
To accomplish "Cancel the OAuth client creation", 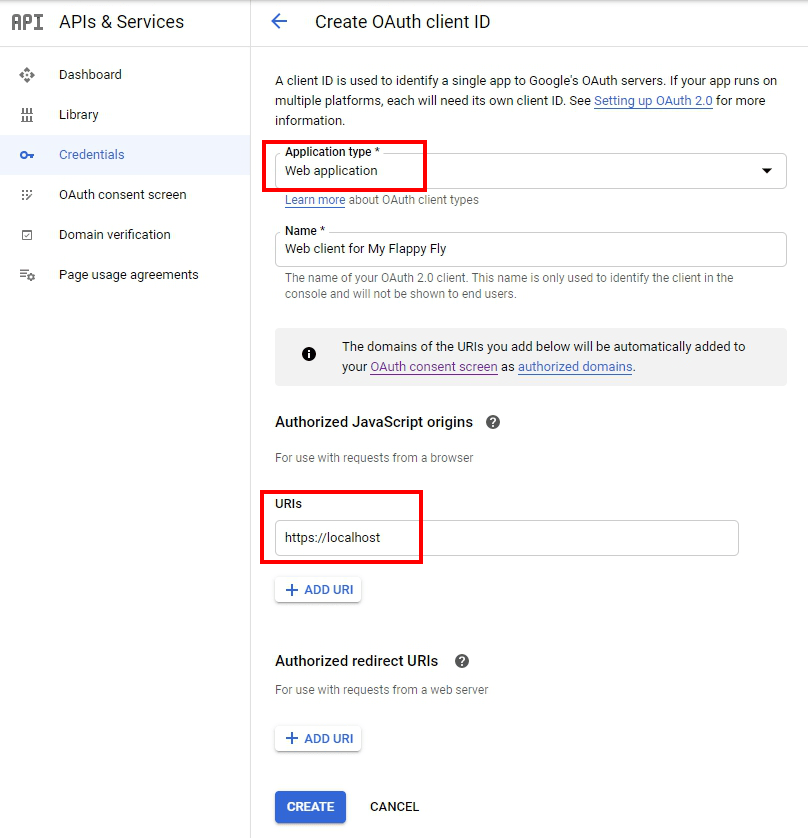I will pos(394,807).
